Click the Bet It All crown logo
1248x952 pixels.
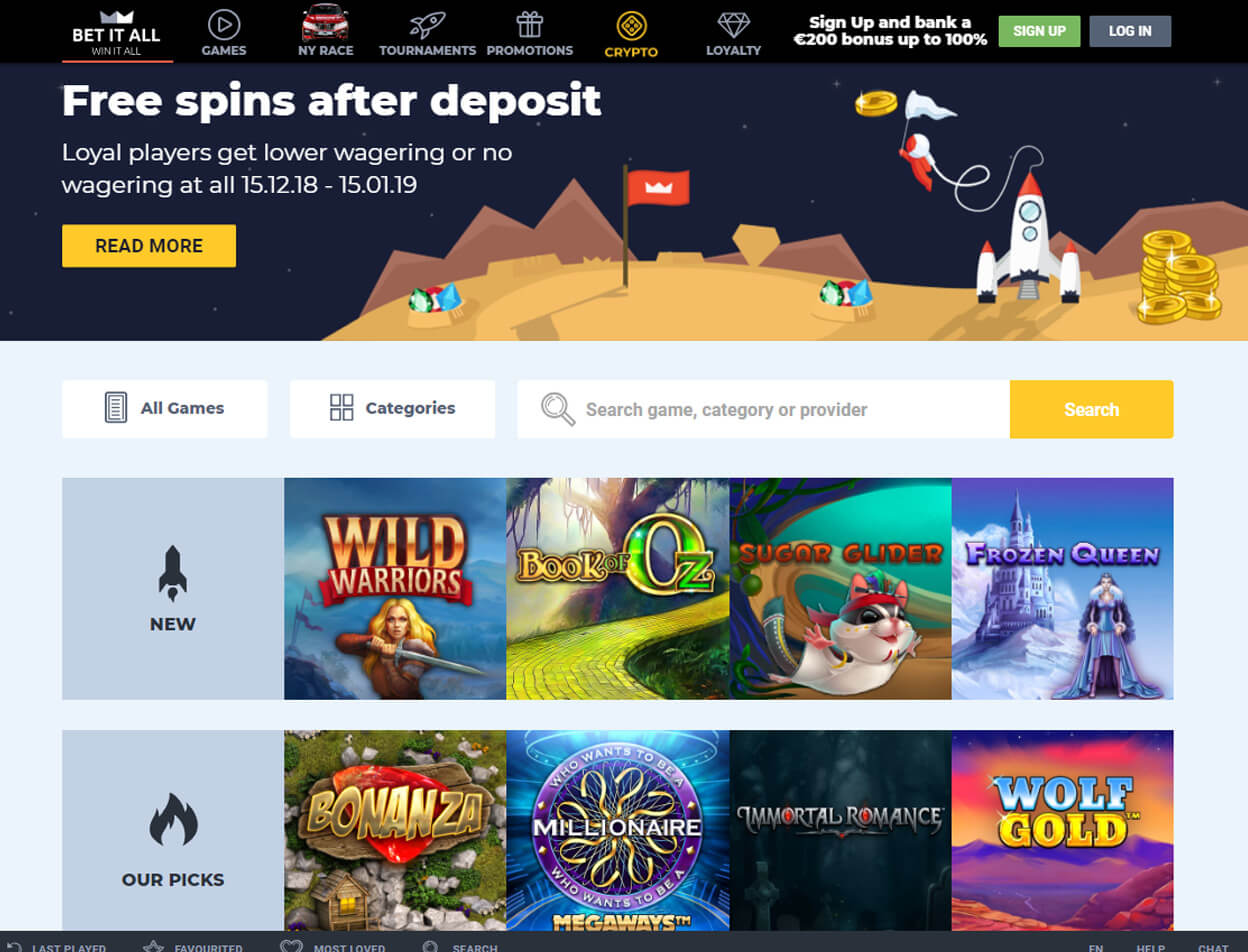[117, 17]
